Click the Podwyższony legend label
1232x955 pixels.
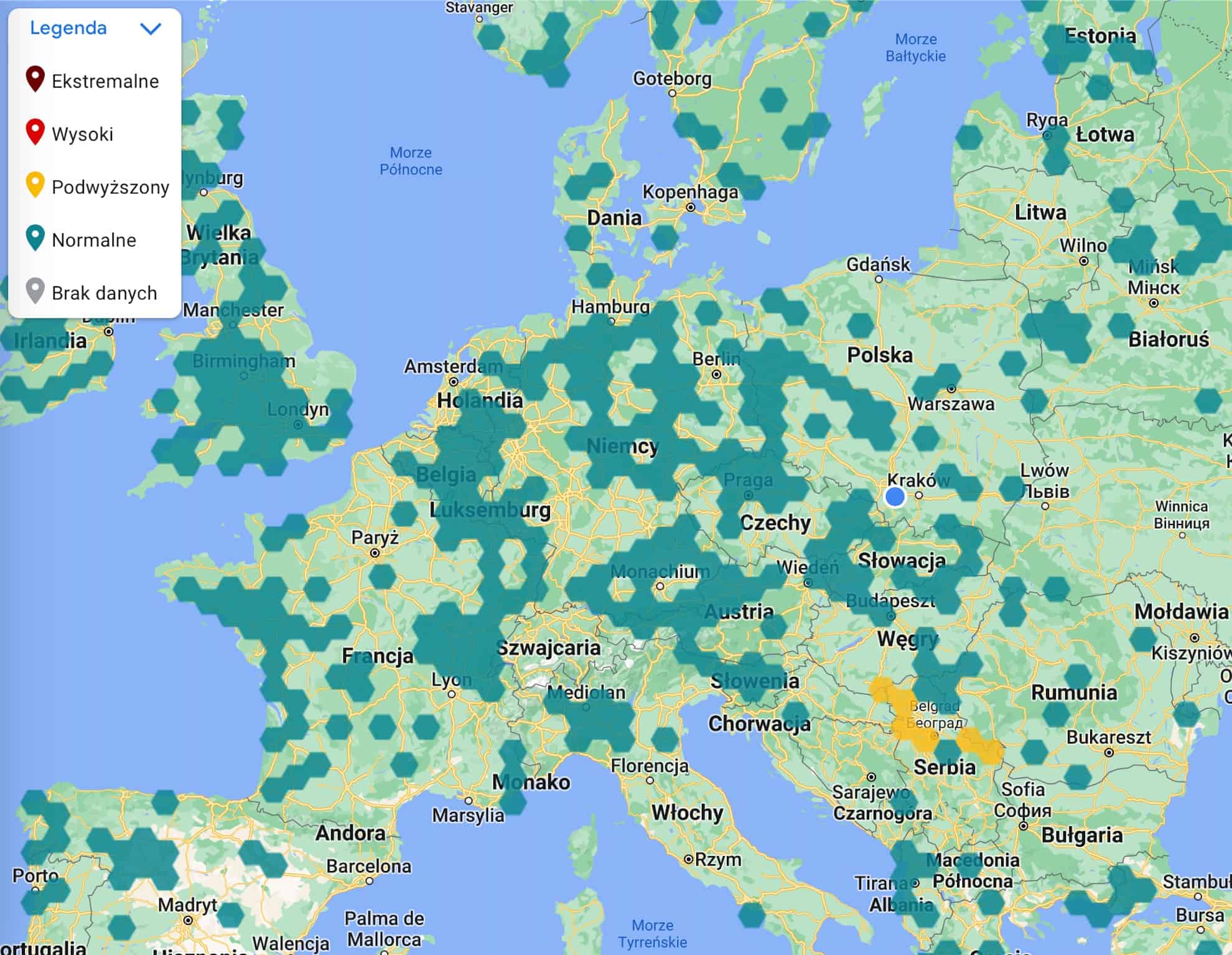[110, 187]
